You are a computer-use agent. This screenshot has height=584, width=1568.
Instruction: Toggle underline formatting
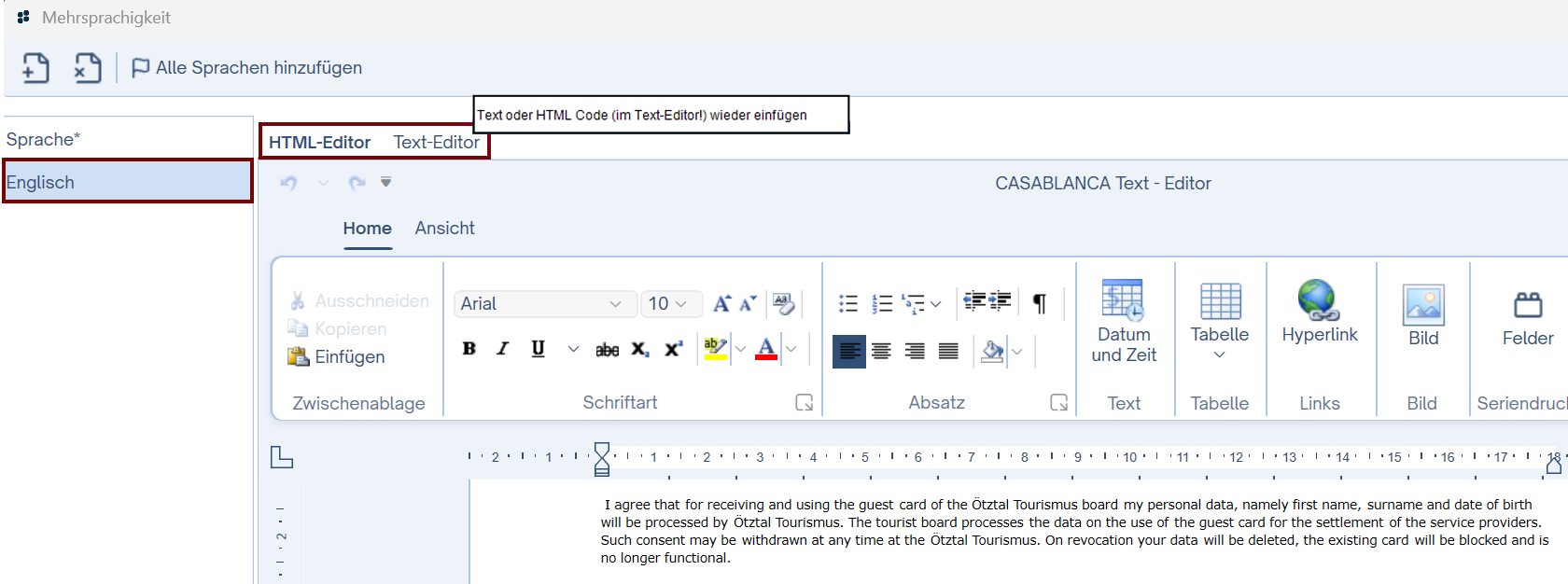pyautogui.click(x=539, y=349)
